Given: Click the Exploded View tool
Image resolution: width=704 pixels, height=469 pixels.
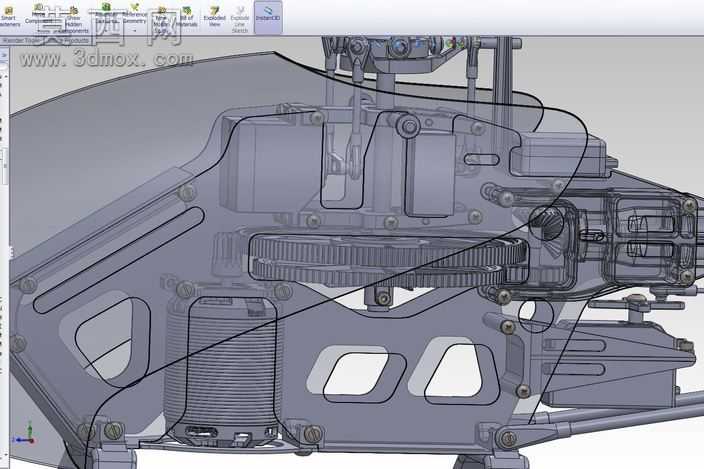Looking at the screenshot, I should pyautogui.click(x=215, y=17).
